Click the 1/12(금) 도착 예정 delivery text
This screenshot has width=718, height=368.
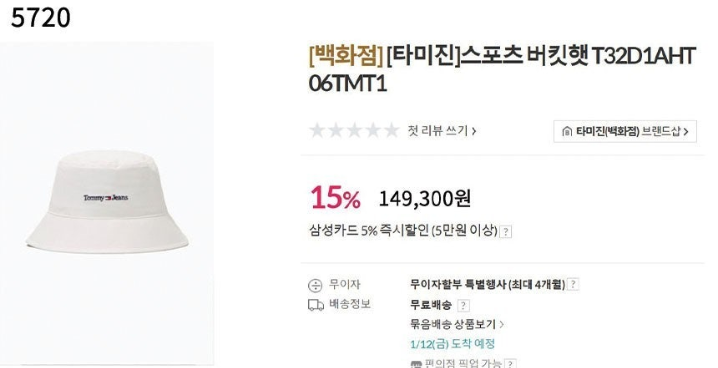[x=452, y=344]
